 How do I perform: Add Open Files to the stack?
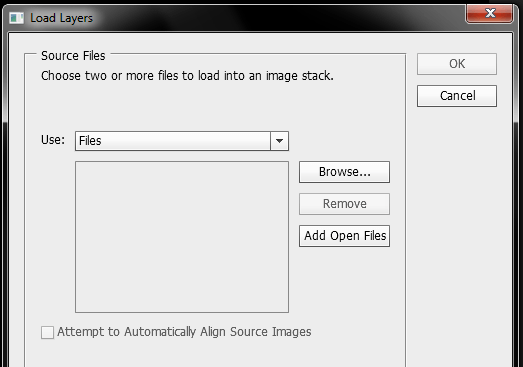(x=344, y=236)
